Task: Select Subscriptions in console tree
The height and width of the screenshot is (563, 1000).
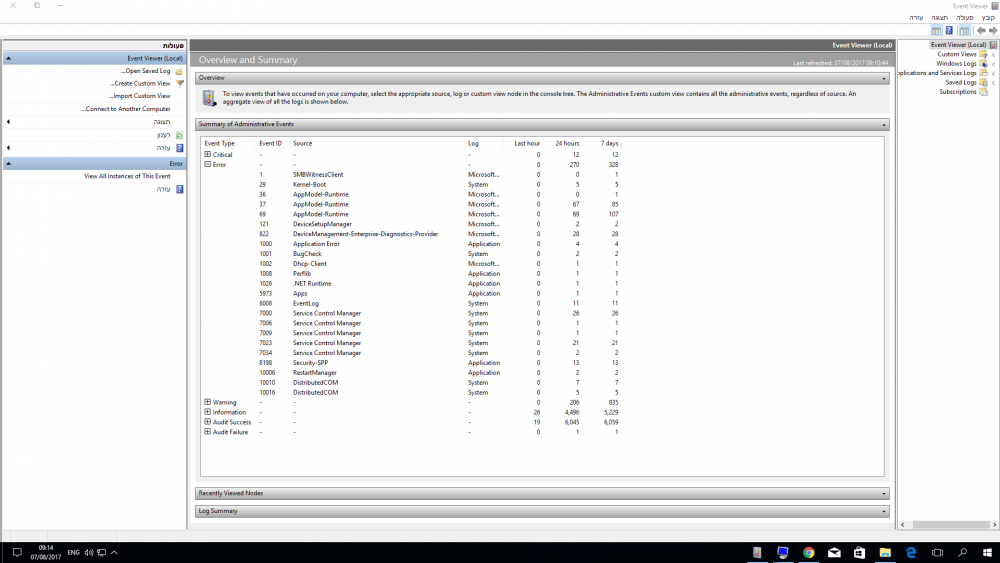Action: [x=957, y=92]
